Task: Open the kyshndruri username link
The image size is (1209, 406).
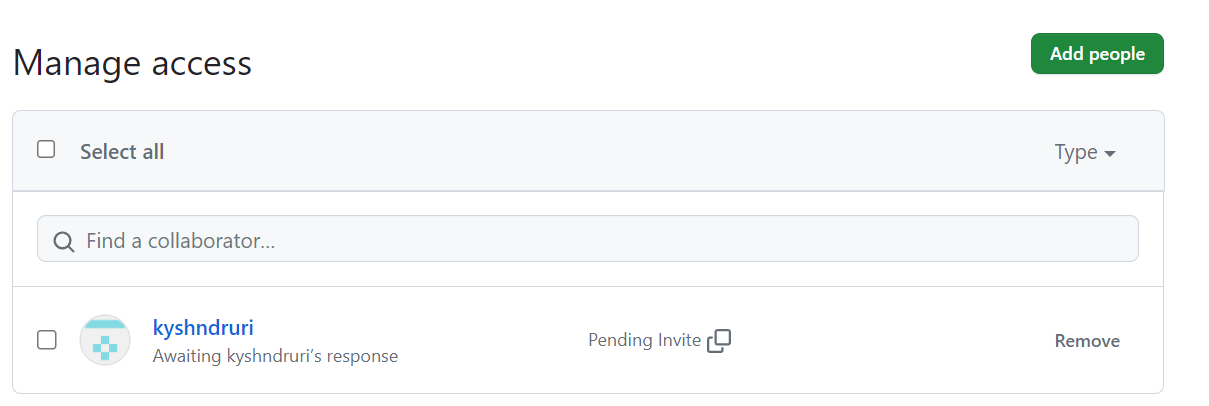Action: click(203, 327)
